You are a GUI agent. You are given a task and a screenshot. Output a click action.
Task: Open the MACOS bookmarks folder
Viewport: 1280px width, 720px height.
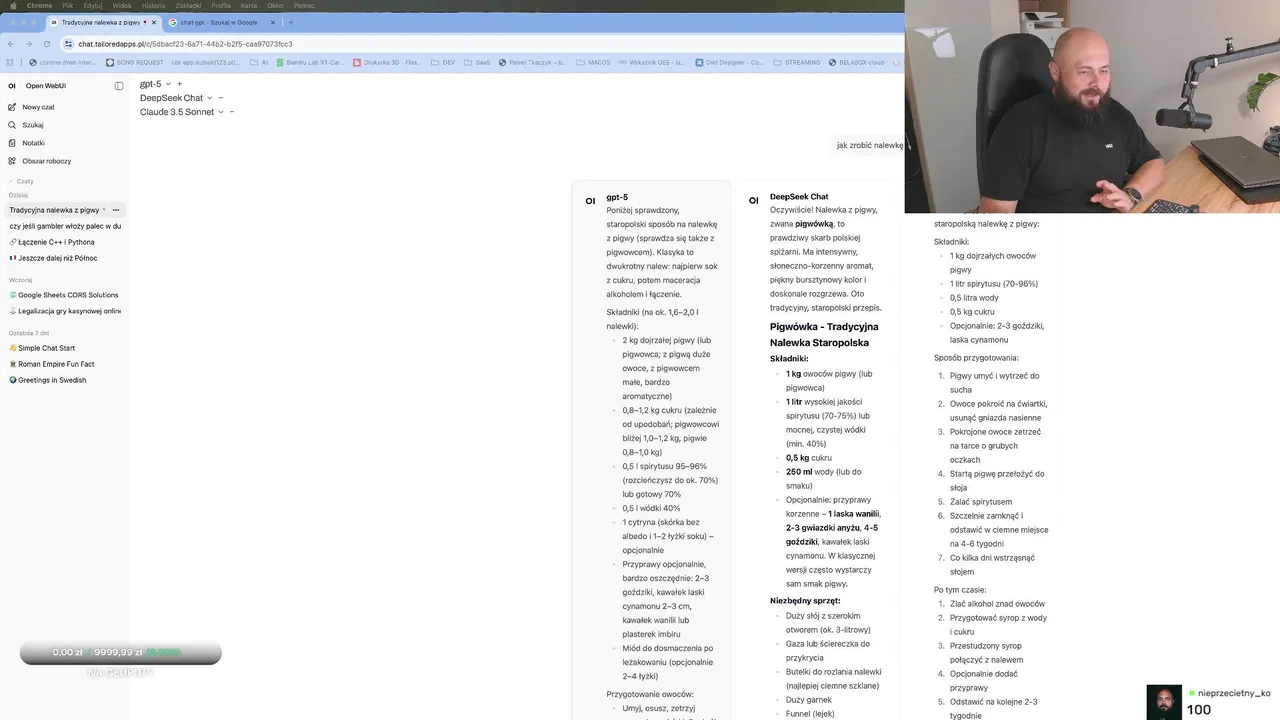click(x=594, y=62)
